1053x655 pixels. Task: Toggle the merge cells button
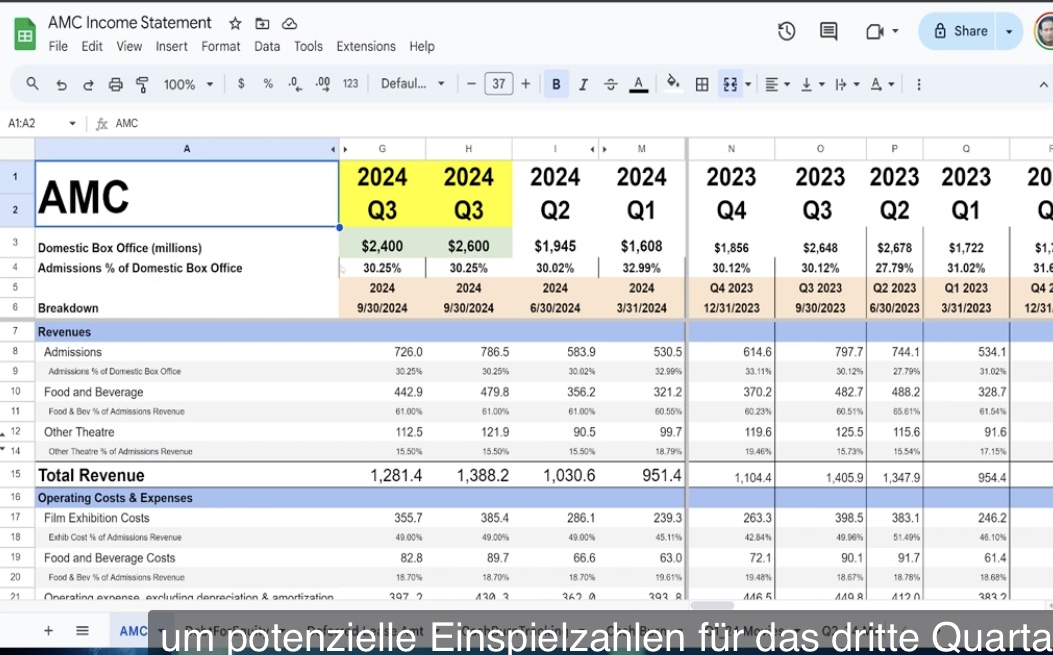pyautogui.click(x=730, y=84)
